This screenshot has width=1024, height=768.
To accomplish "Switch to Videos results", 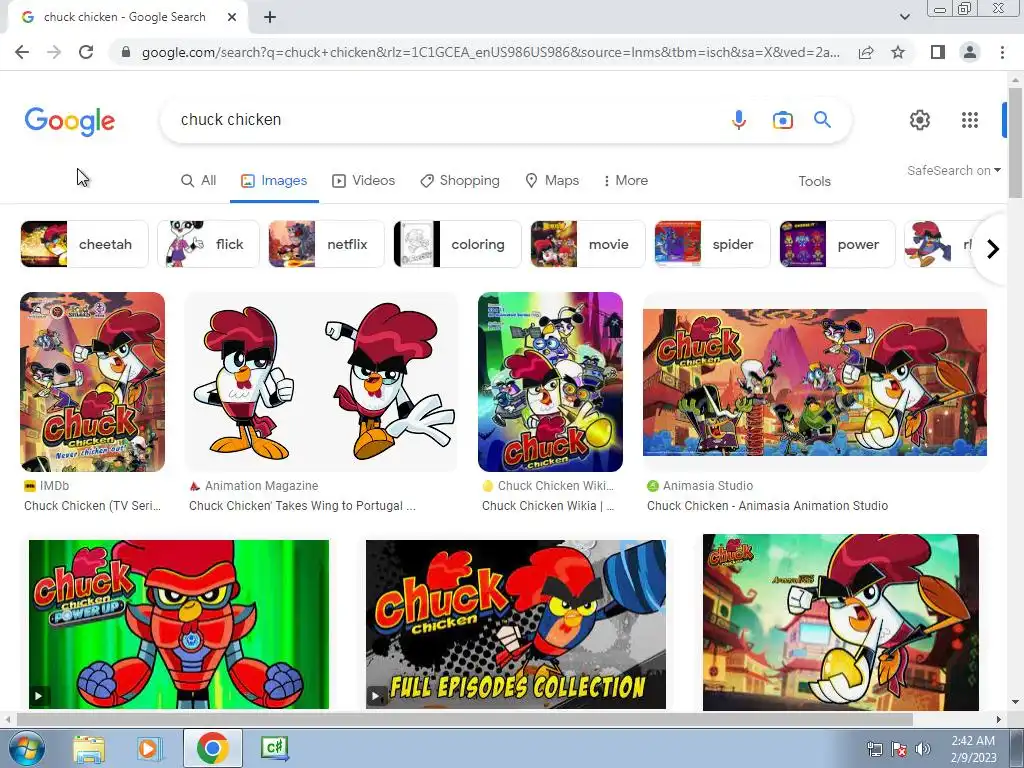I will point(363,181).
